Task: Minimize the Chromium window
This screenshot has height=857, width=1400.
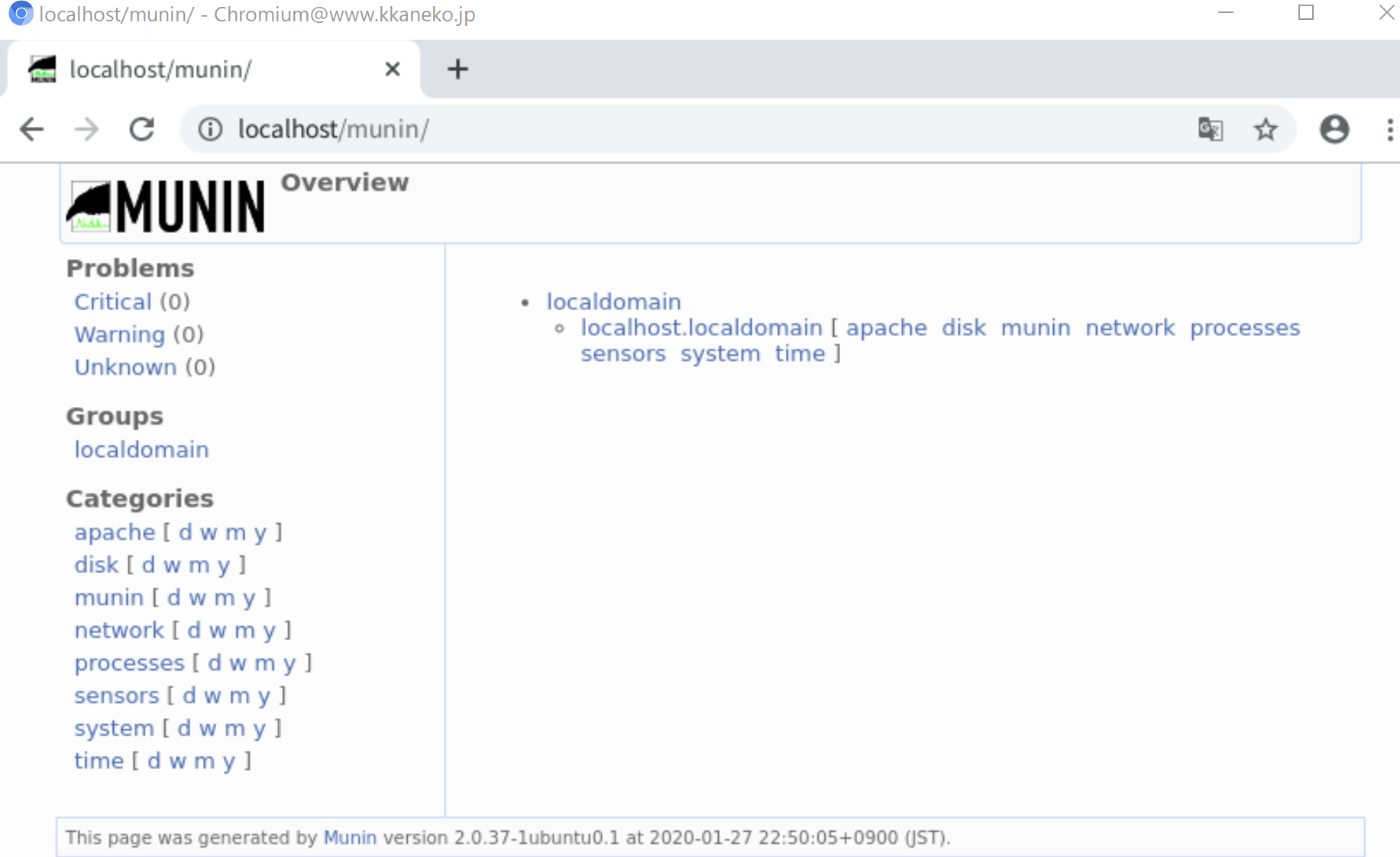Action: 1226,12
